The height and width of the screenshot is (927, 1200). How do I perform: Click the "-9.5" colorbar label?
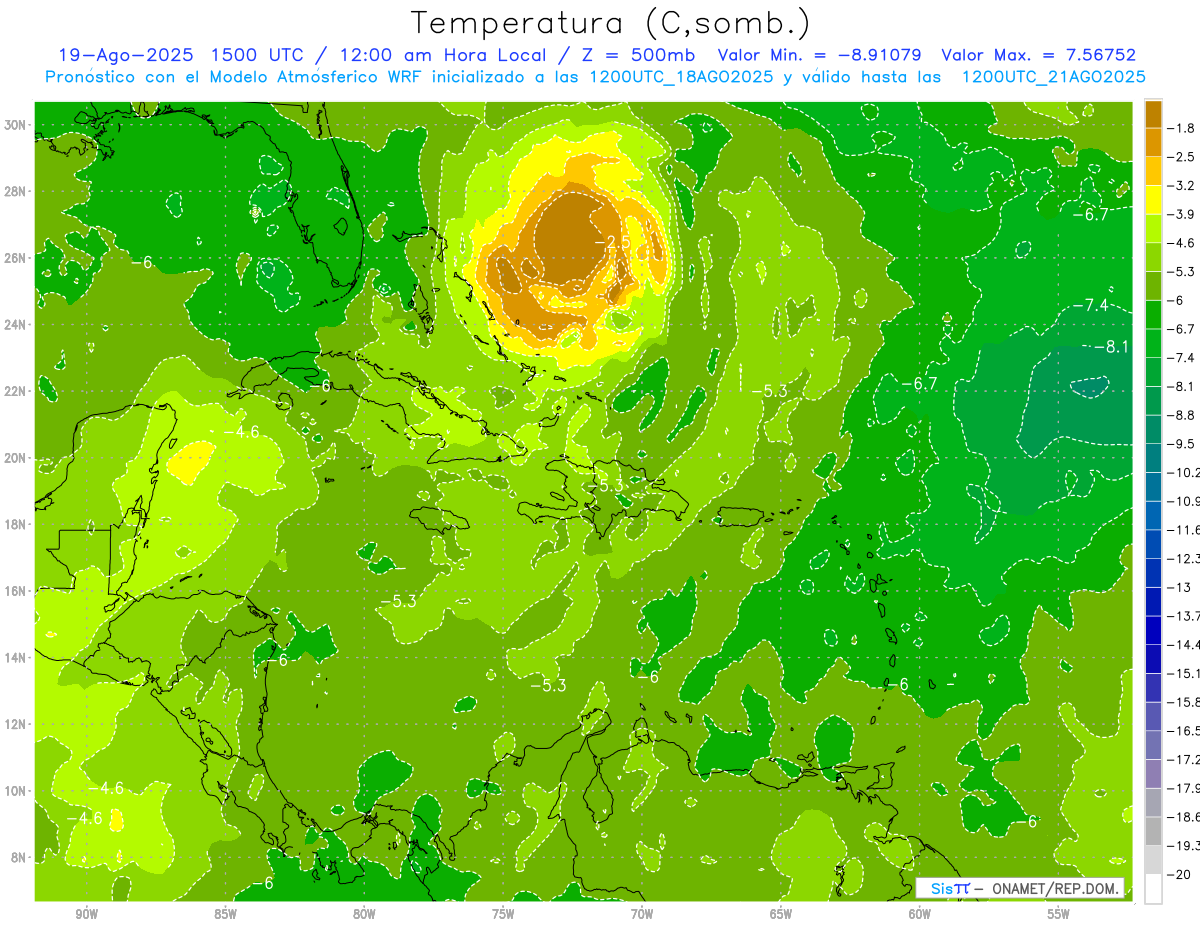1182,443
